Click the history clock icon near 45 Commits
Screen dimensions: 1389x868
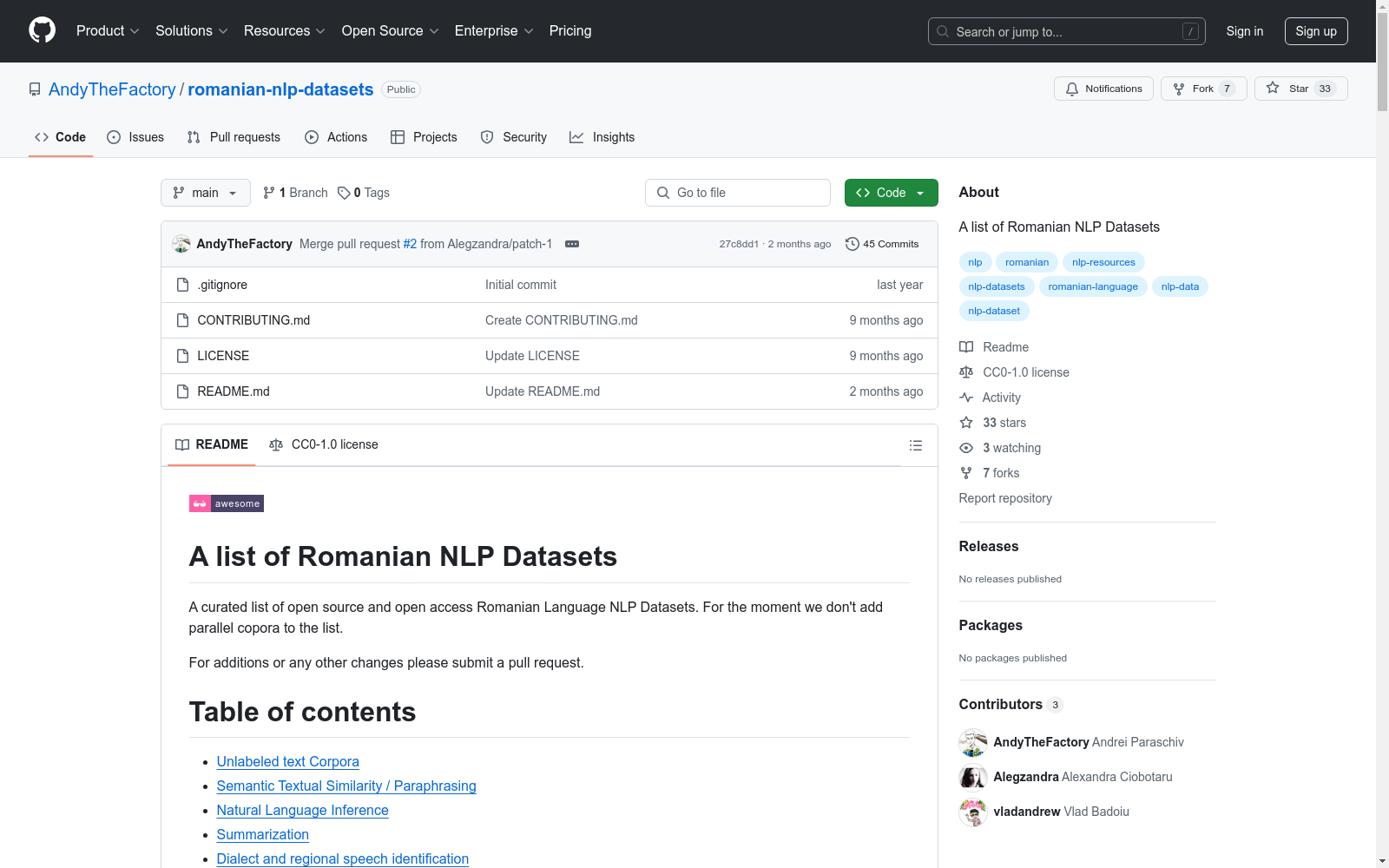(x=852, y=244)
